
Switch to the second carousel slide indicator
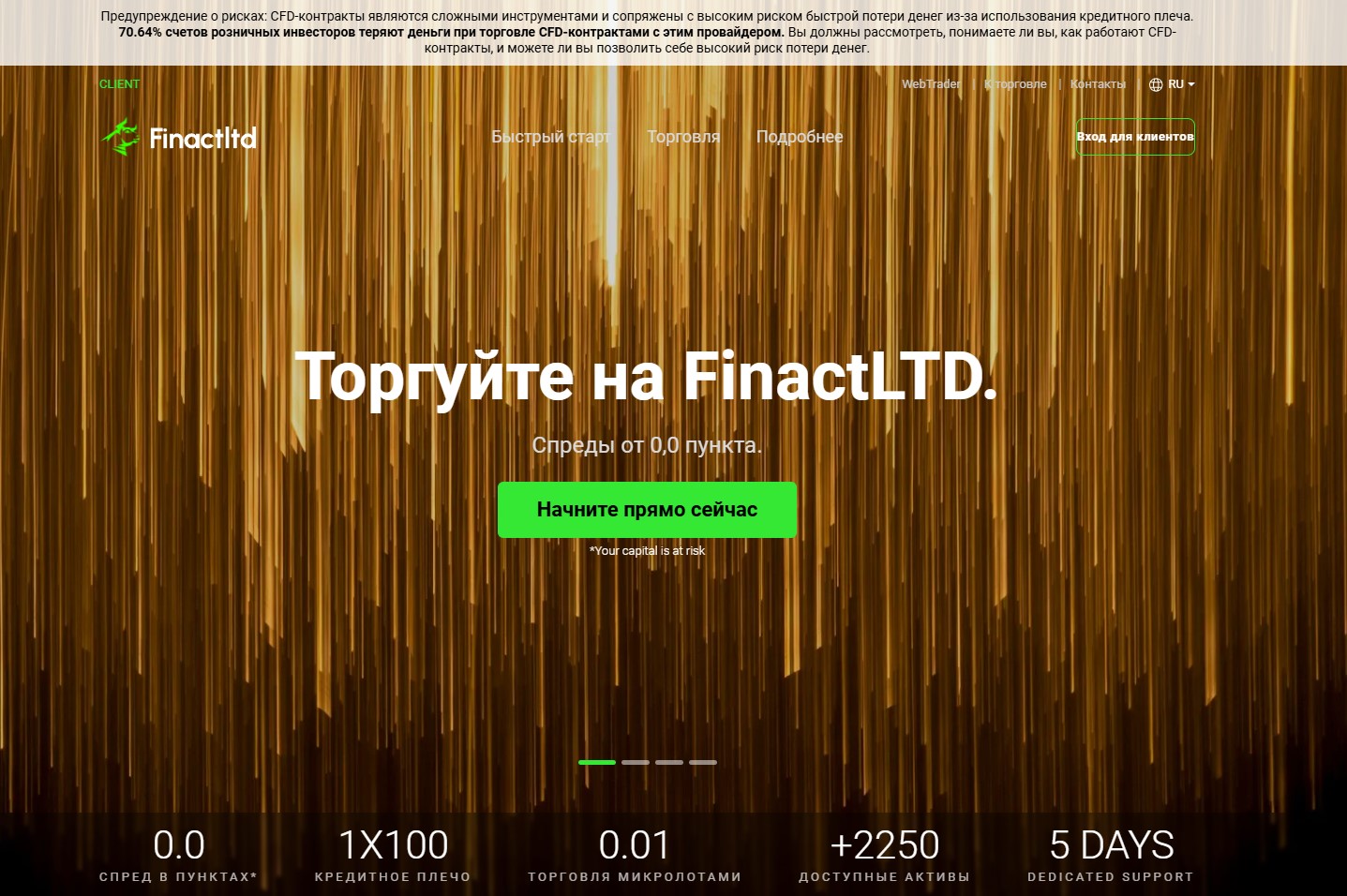coord(636,762)
